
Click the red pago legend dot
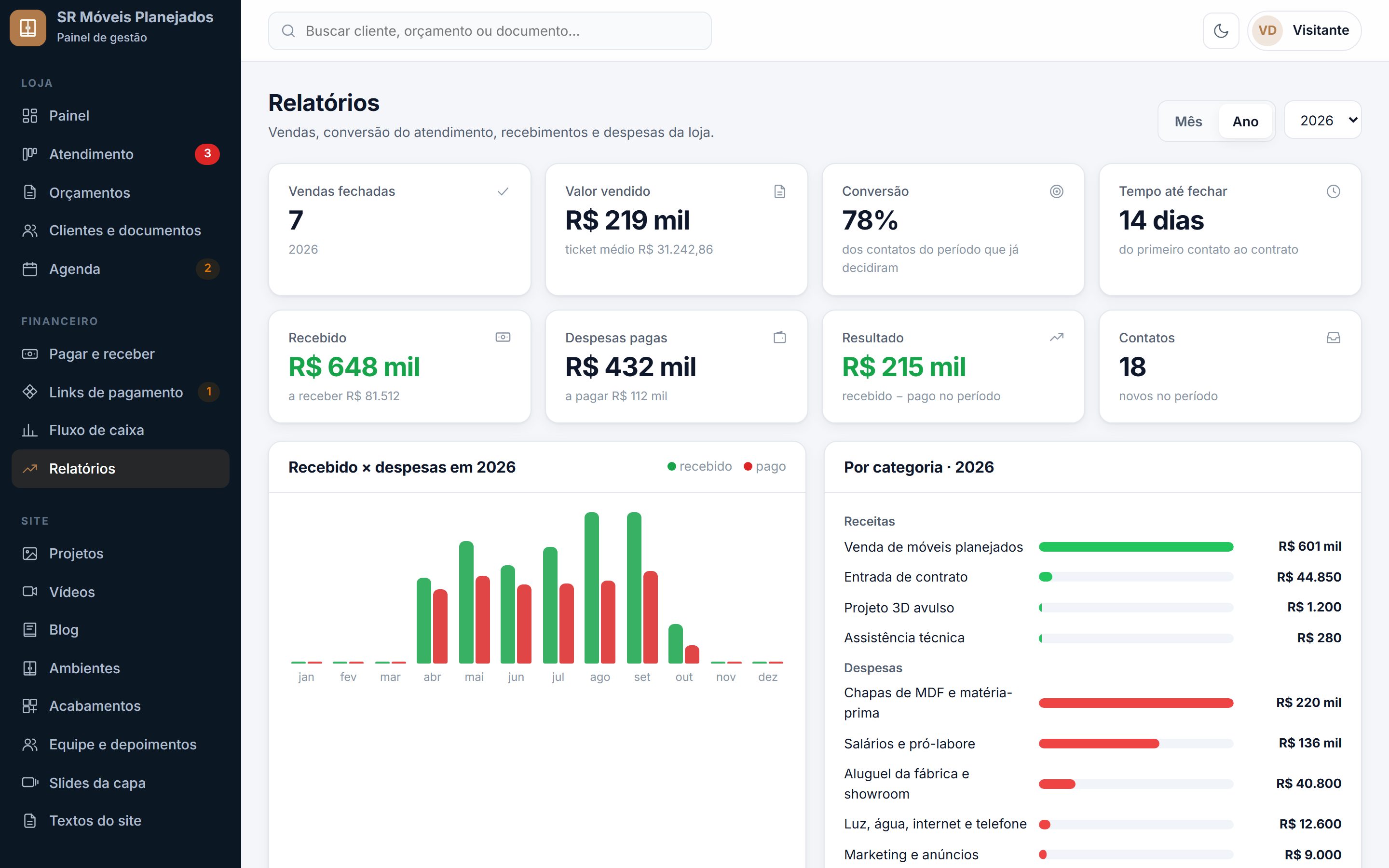[747, 466]
